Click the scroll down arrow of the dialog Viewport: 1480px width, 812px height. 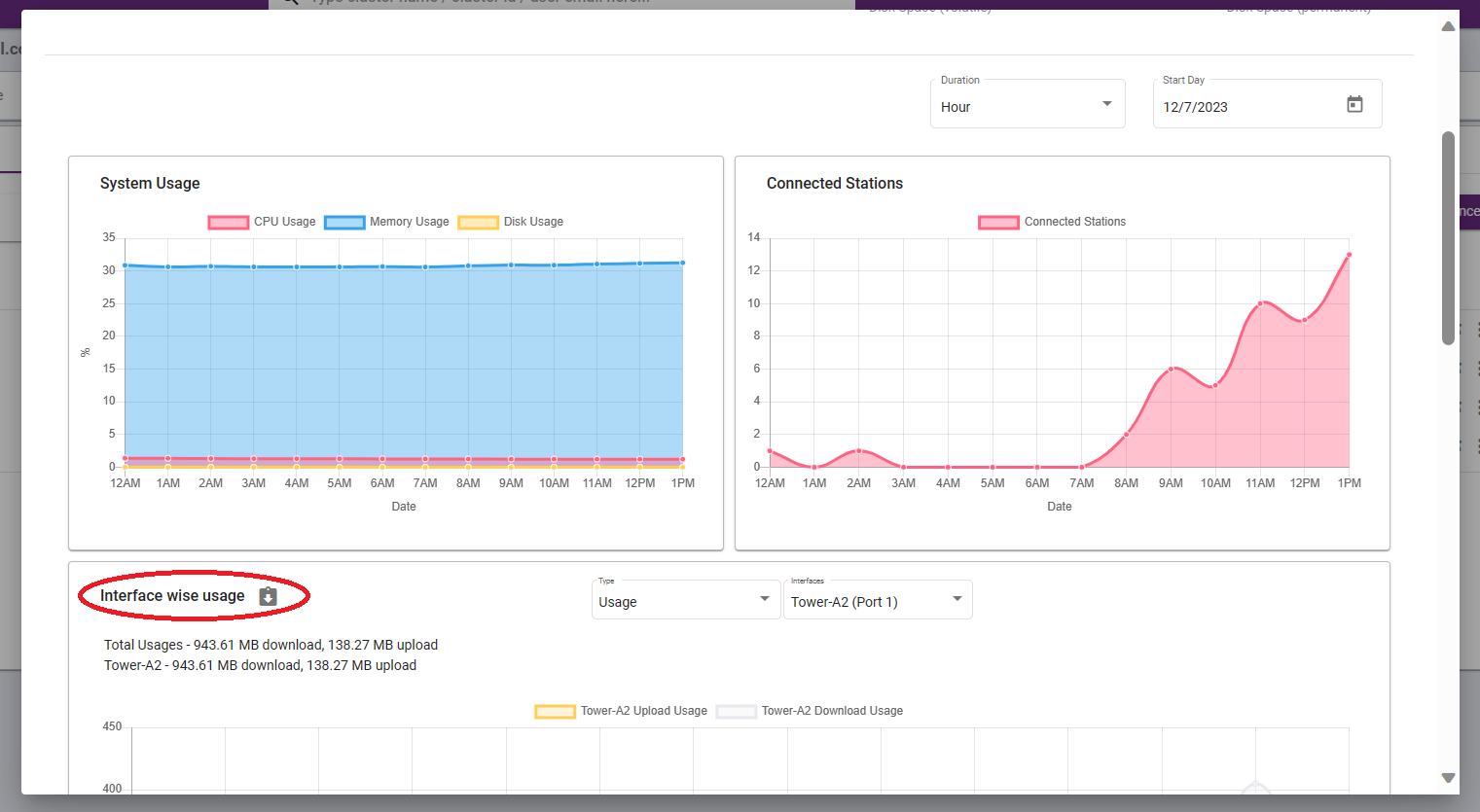[x=1448, y=778]
